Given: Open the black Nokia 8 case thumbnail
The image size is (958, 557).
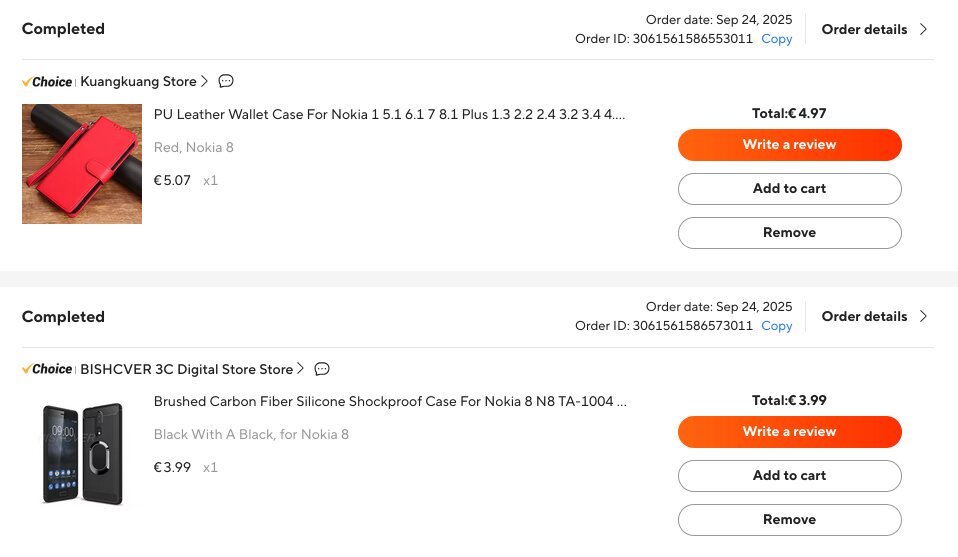Looking at the screenshot, I should (82, 452).
